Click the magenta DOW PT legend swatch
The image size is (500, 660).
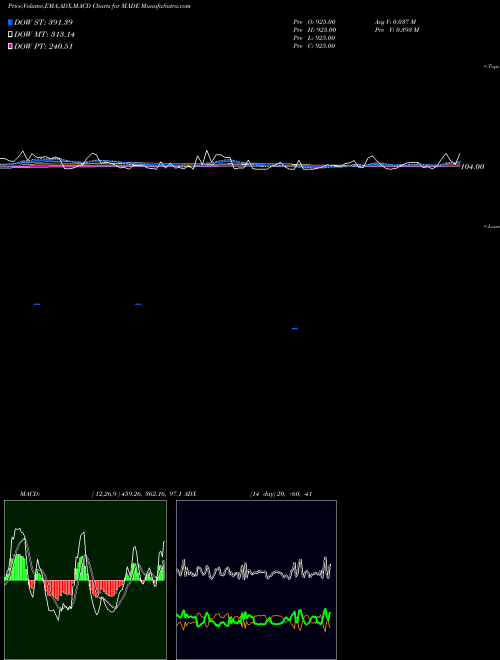10,47
